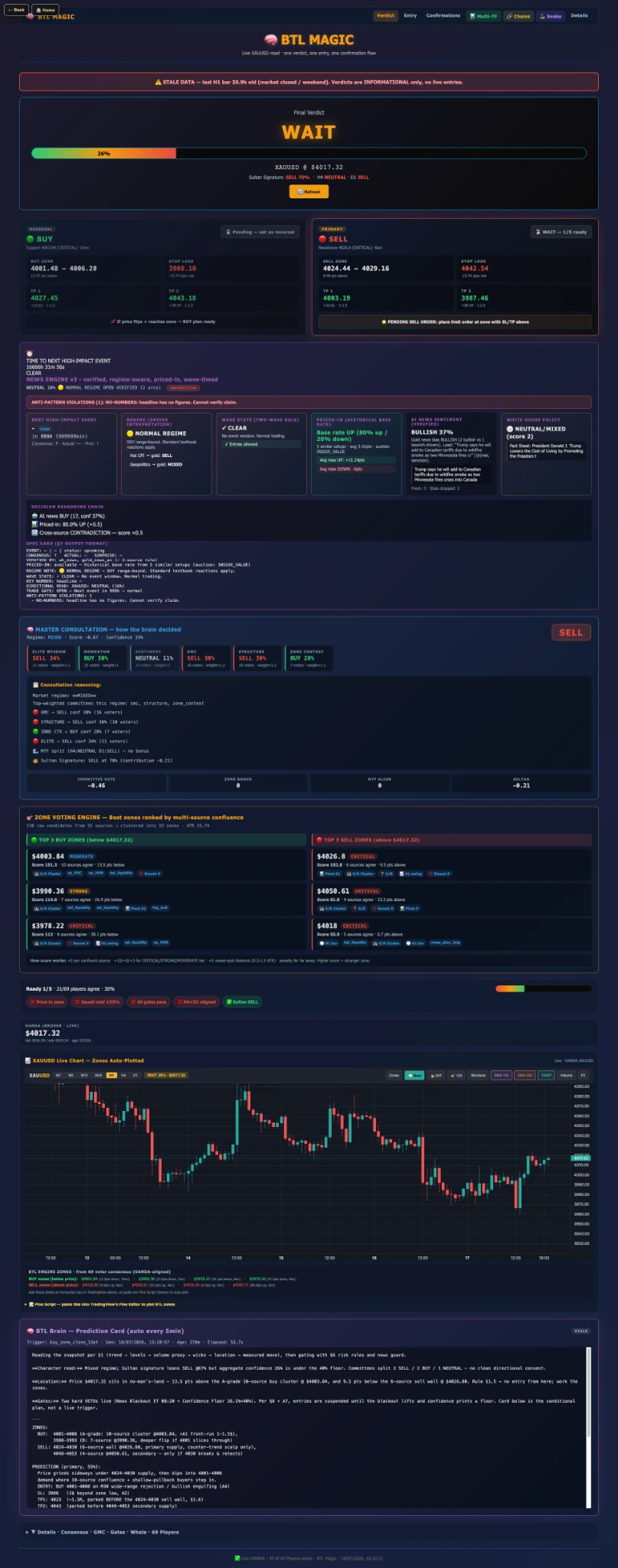Click the NORMAL REGIME card

(x=166, y=453)
